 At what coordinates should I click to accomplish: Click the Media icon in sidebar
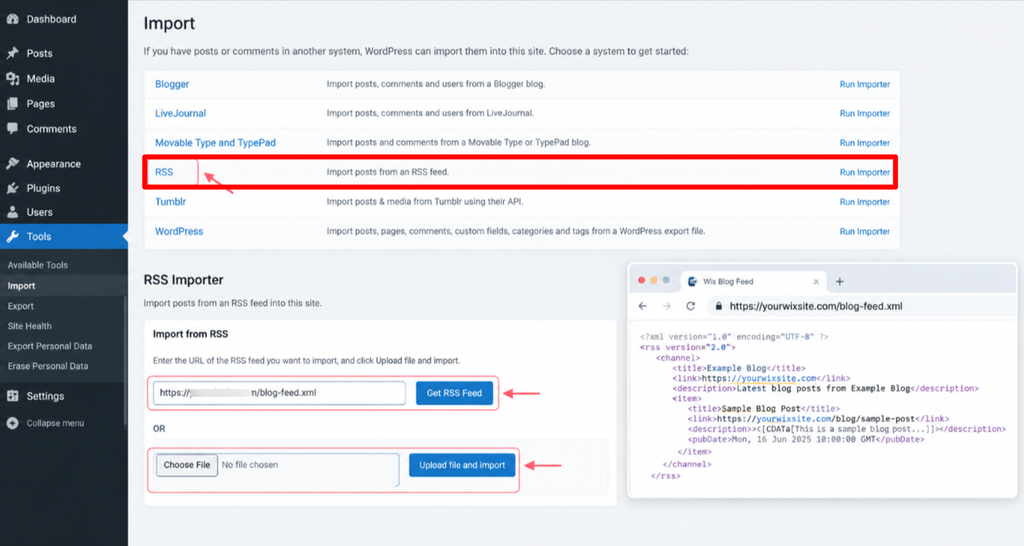point(12,78)
